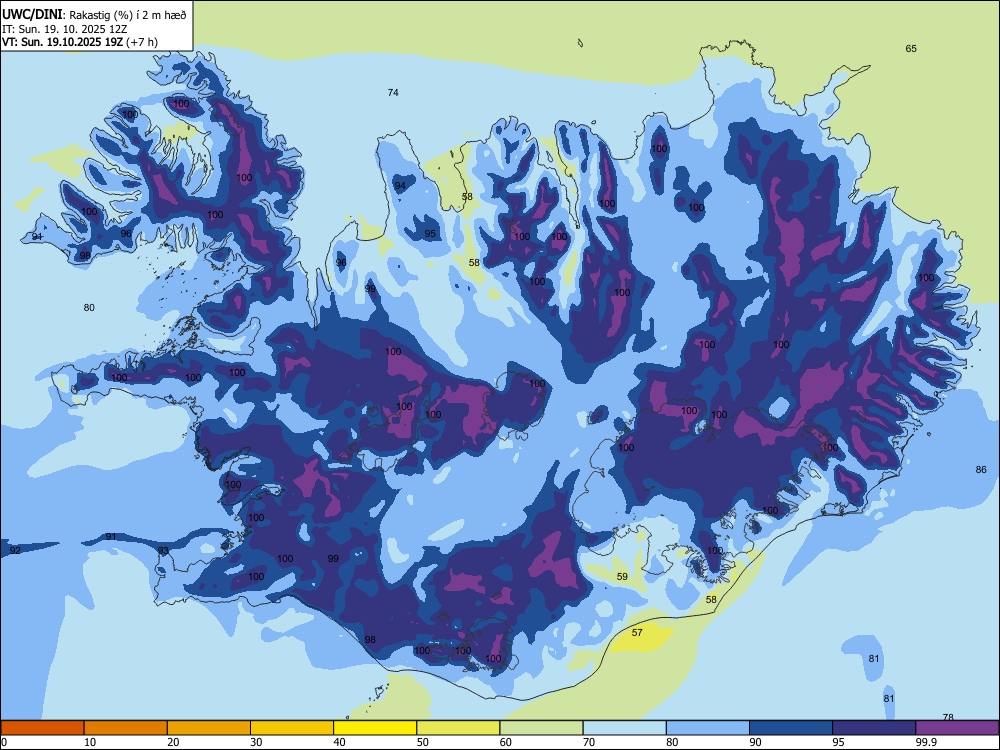Click the dark orange 0–10 legend swatch

42,728
